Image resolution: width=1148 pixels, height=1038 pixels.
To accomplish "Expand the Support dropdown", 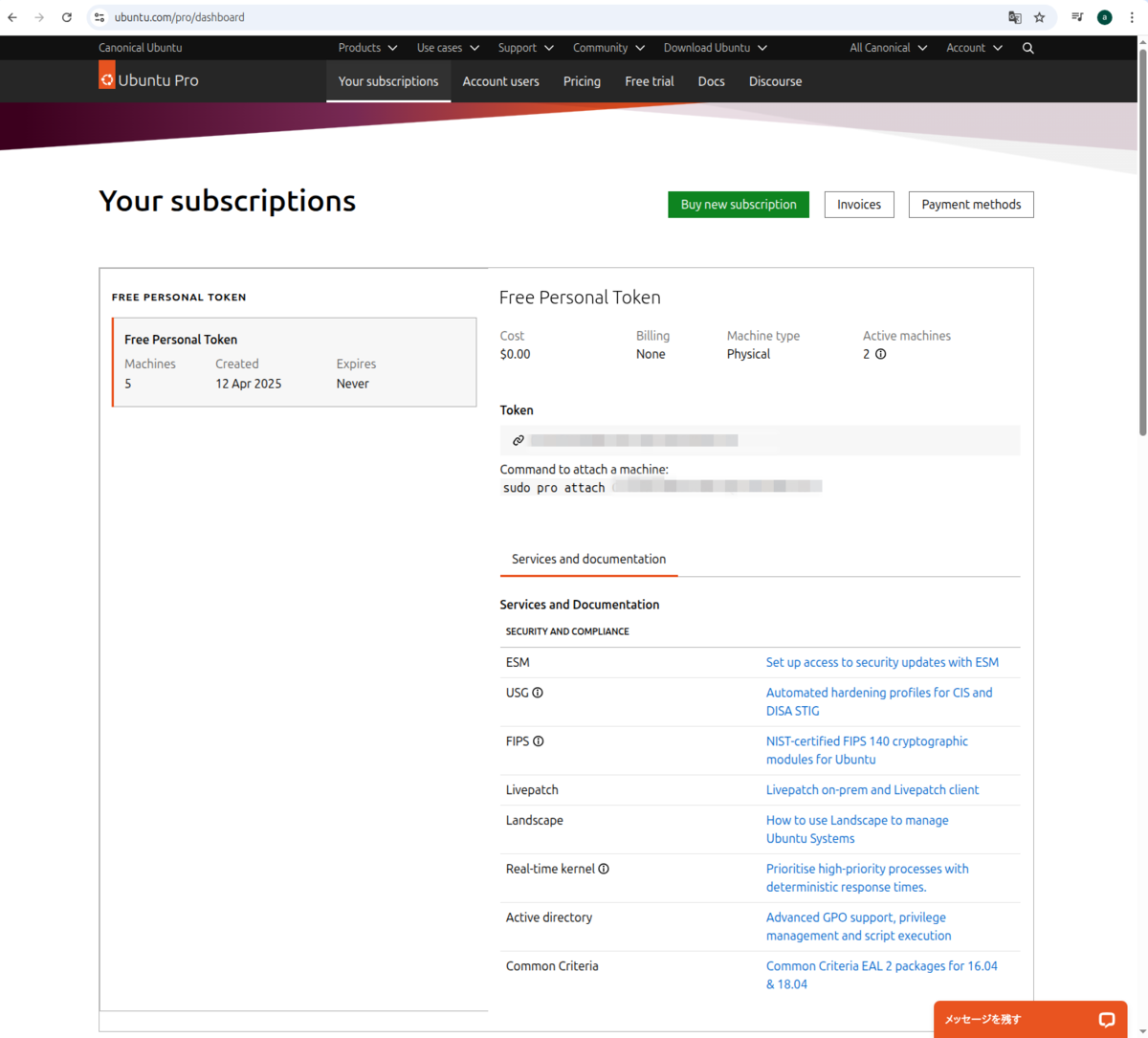I will click(525, 48).
